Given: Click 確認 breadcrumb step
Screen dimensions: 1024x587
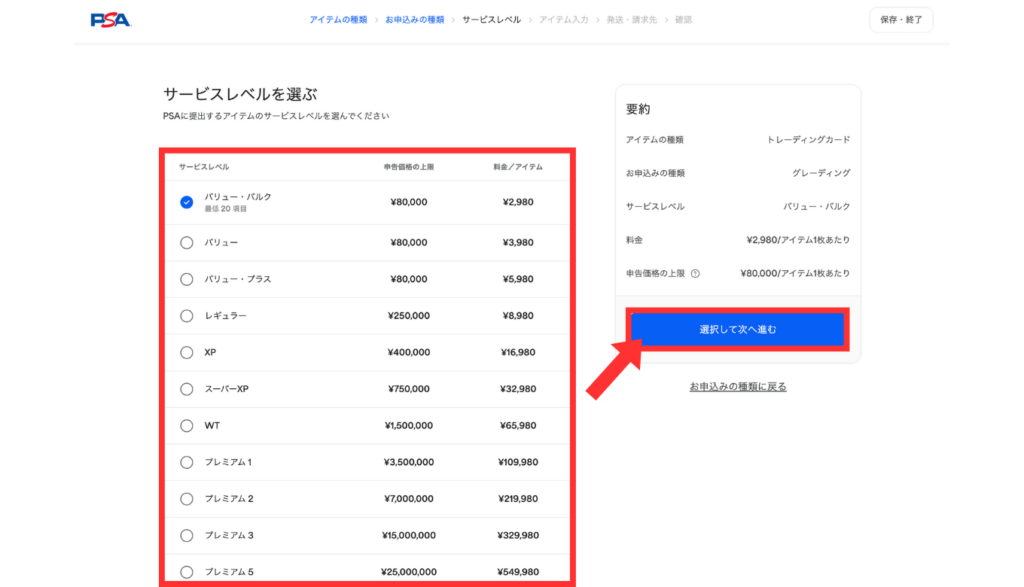Looking at the screenshot, I should pyautogui.click(x=683, y=20).
